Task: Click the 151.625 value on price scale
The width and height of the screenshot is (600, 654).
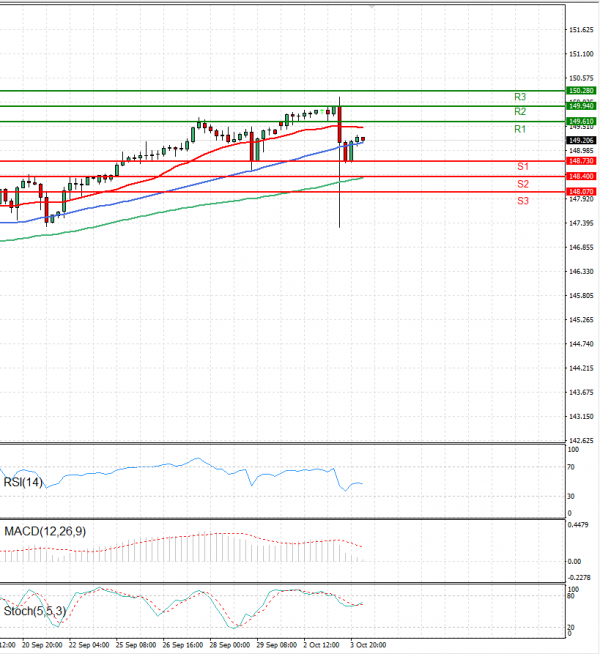Action: [581, 30]
